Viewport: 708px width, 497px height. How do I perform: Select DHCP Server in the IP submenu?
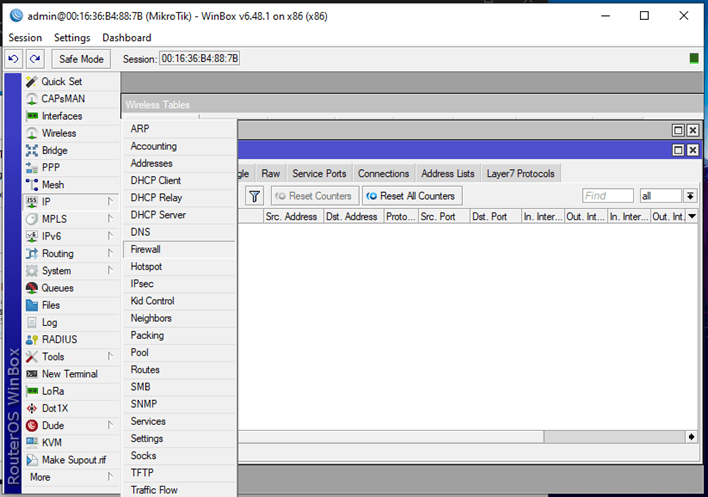179,215
